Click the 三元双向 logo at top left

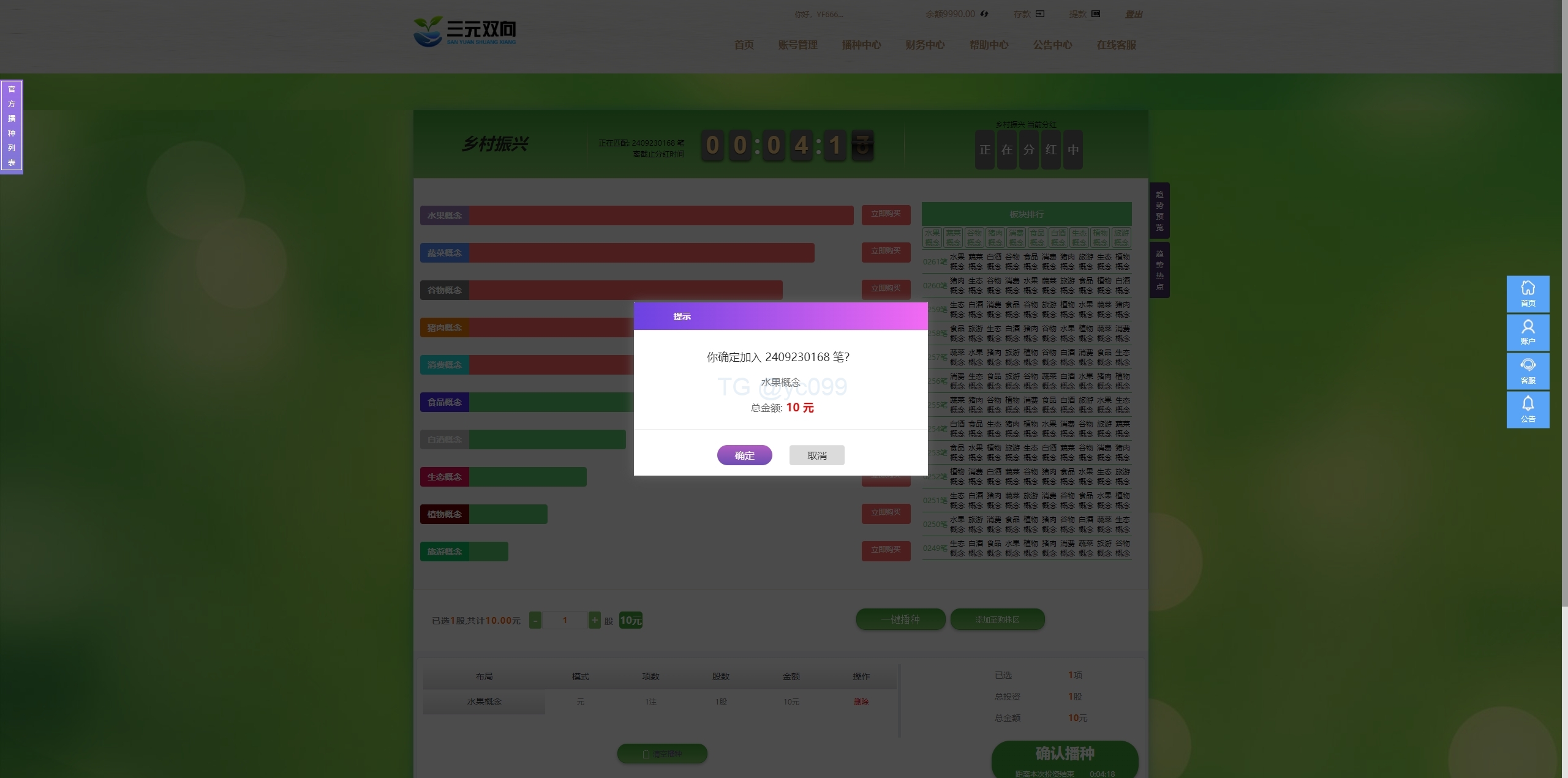coord(465,31)
